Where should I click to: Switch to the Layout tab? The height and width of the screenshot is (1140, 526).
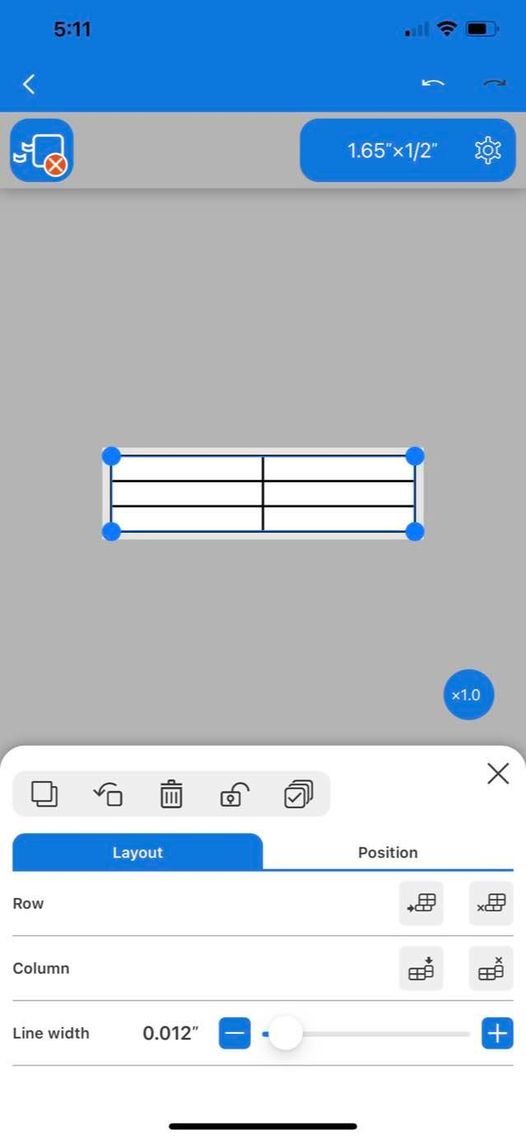click(x=138, y=852)
